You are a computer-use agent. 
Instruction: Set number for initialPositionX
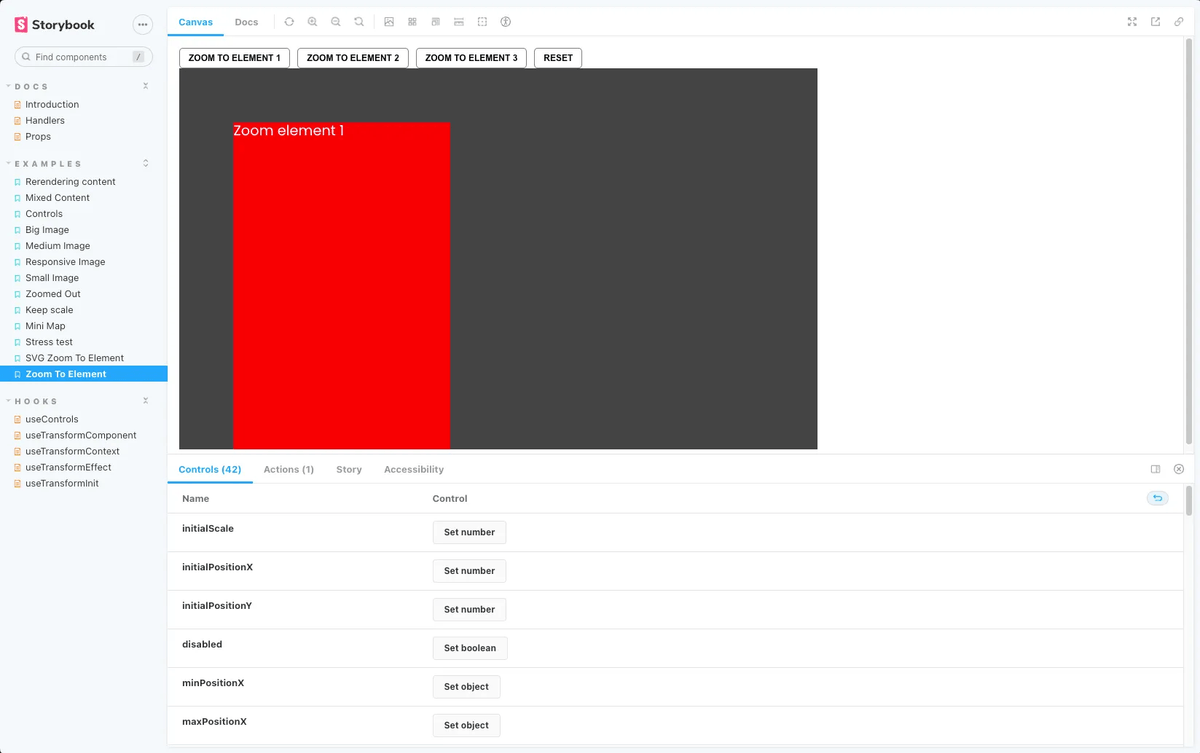(469, 571)
